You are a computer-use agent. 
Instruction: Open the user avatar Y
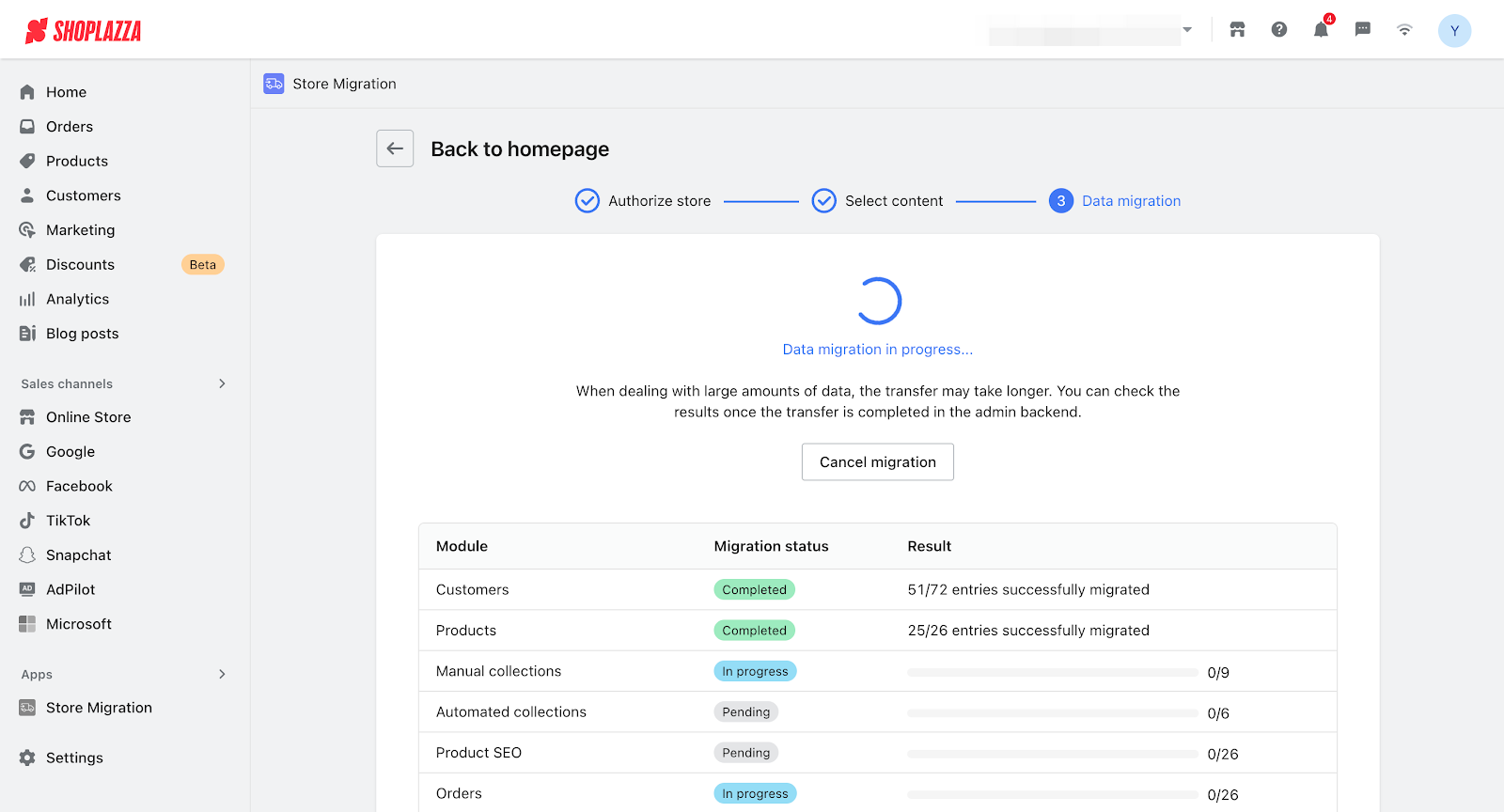point(1454,31)
